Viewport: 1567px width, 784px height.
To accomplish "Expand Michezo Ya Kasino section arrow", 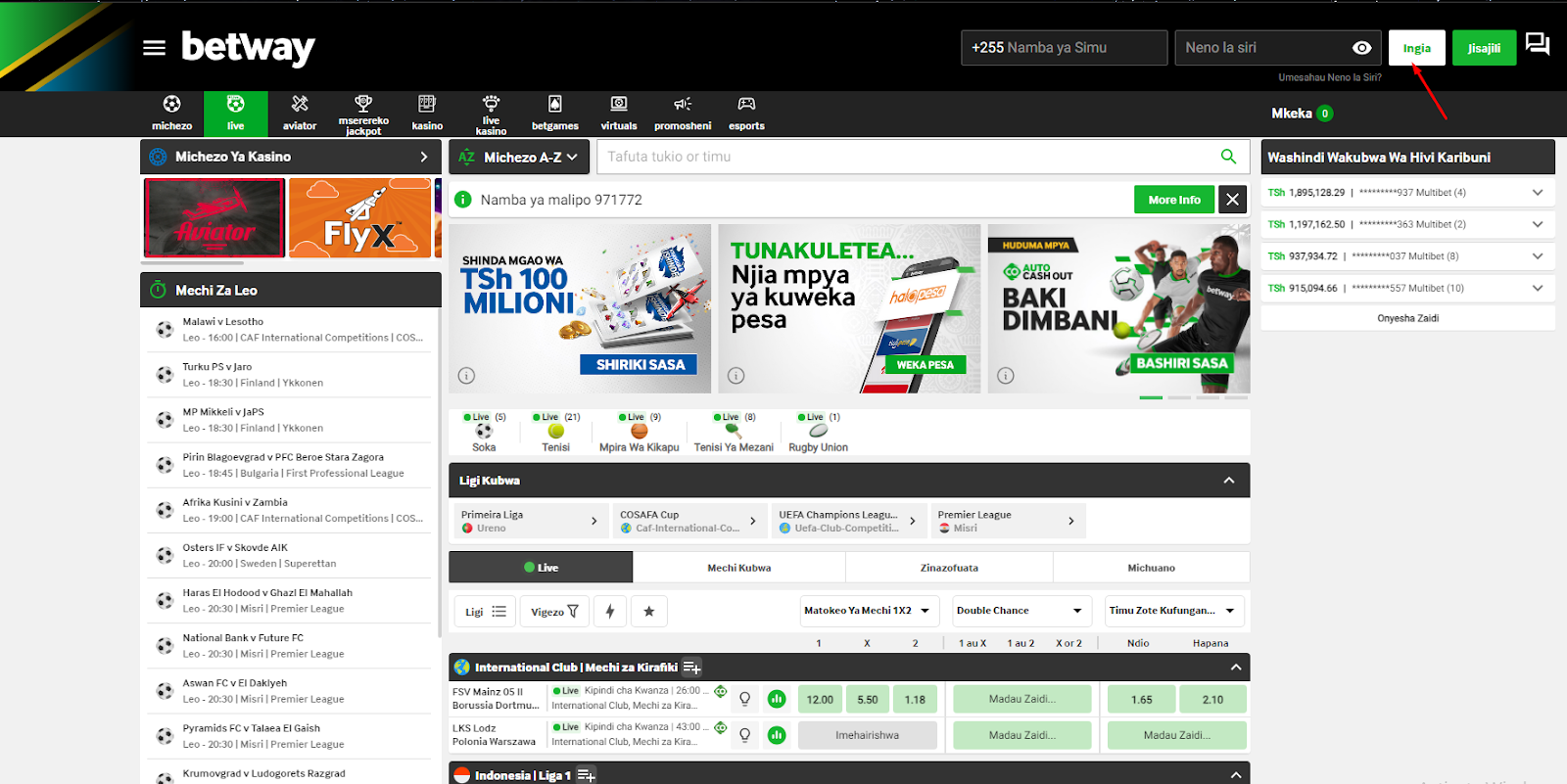I will coord(423,157).
